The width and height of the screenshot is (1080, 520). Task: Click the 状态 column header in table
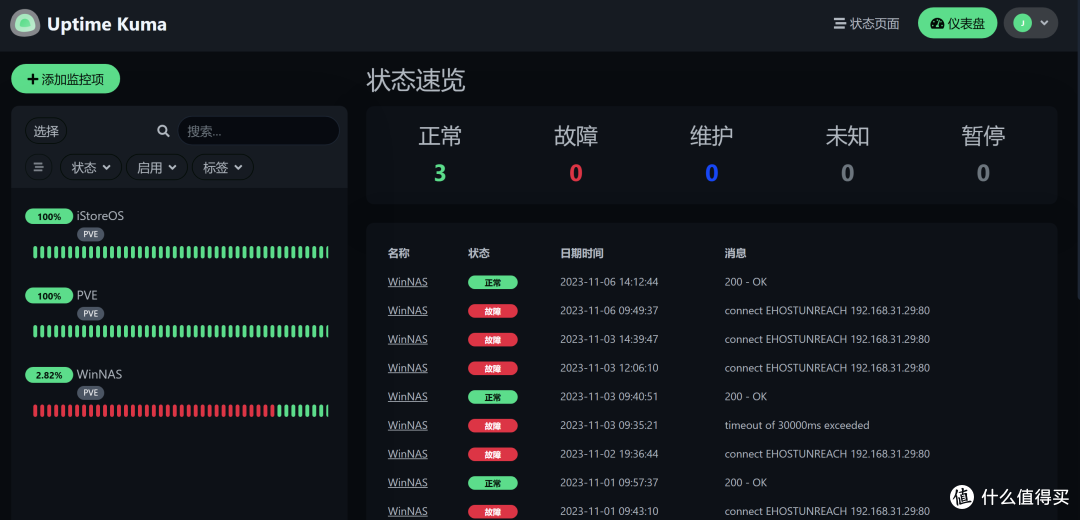479,253
